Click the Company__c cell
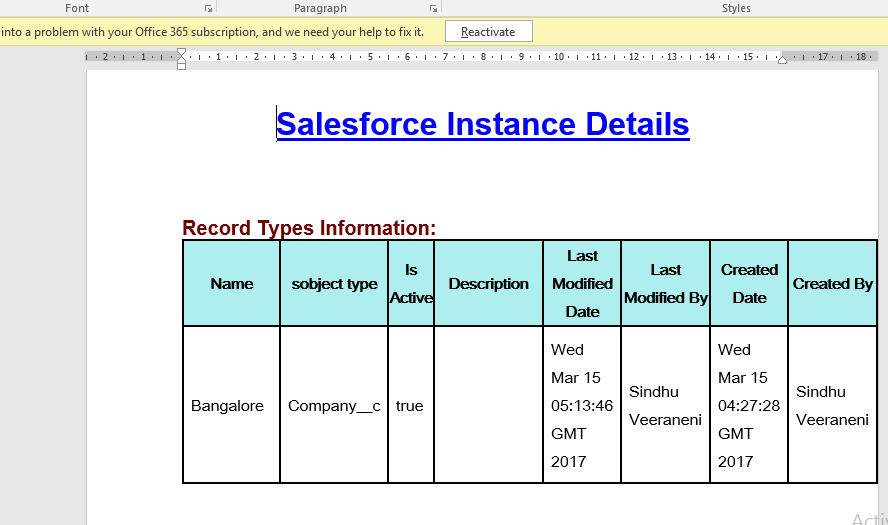The image size is (888, 525). [x=334, y=405]
